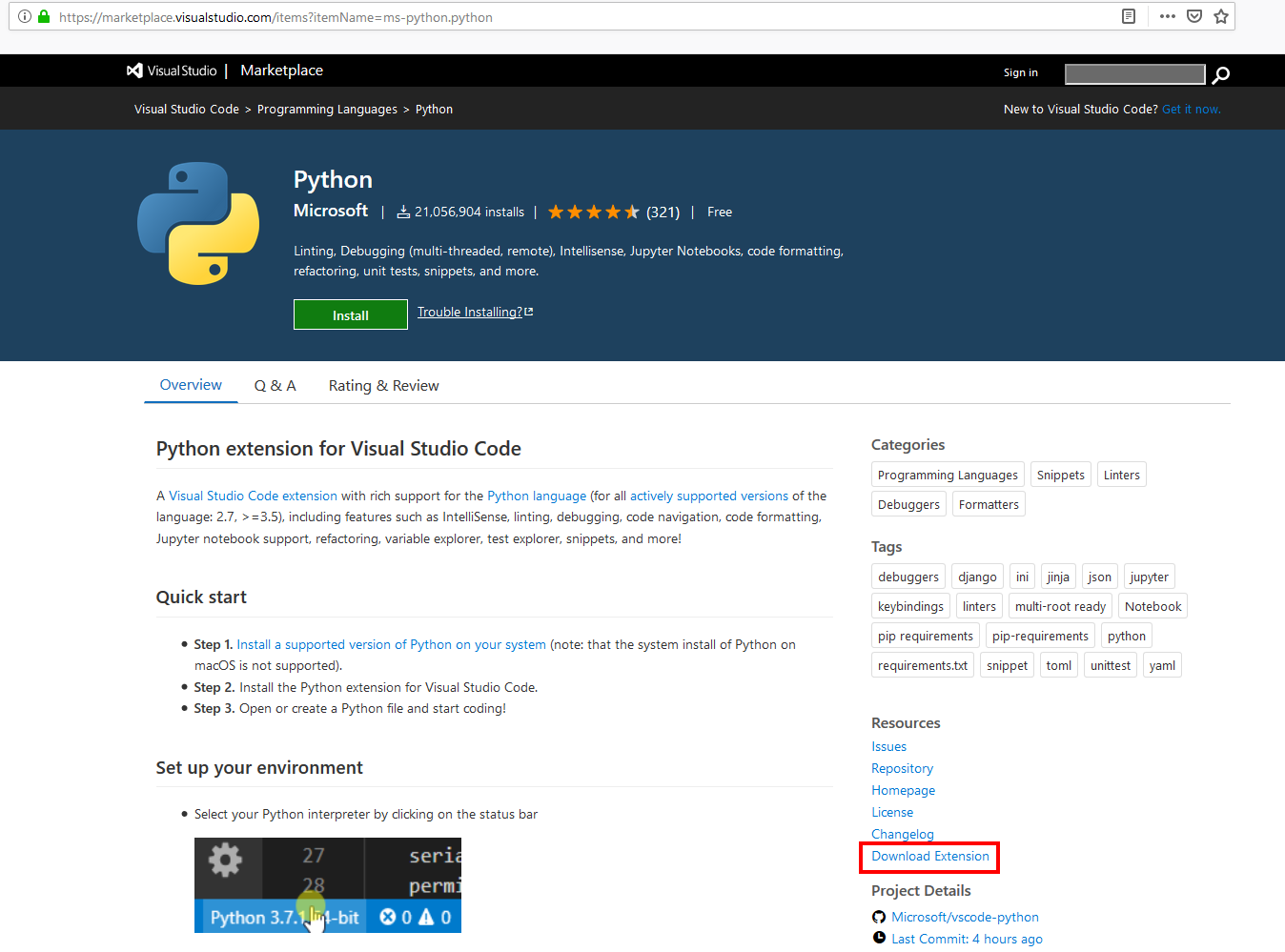Screen dimensions: 1285x952
Task: Select Debuggers category
Action: point(908,504)
